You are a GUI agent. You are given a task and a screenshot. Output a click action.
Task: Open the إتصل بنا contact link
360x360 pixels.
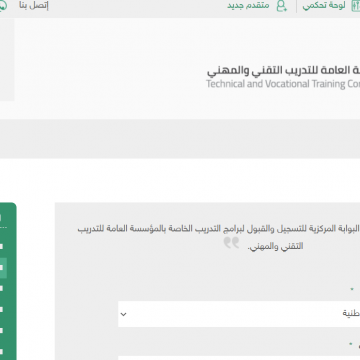tap(34, 6)
